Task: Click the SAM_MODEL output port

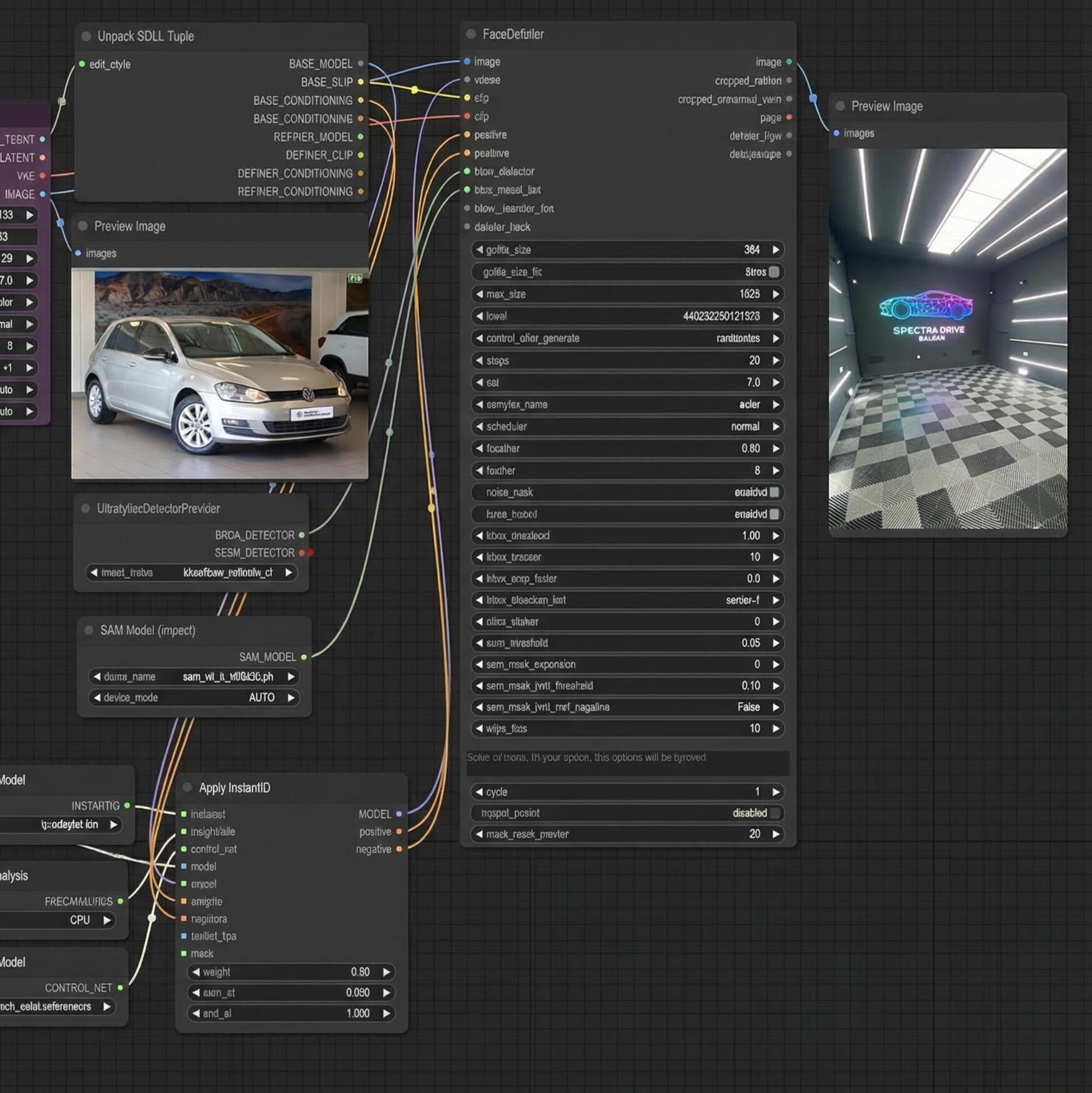Action: [x=304, y=657]
